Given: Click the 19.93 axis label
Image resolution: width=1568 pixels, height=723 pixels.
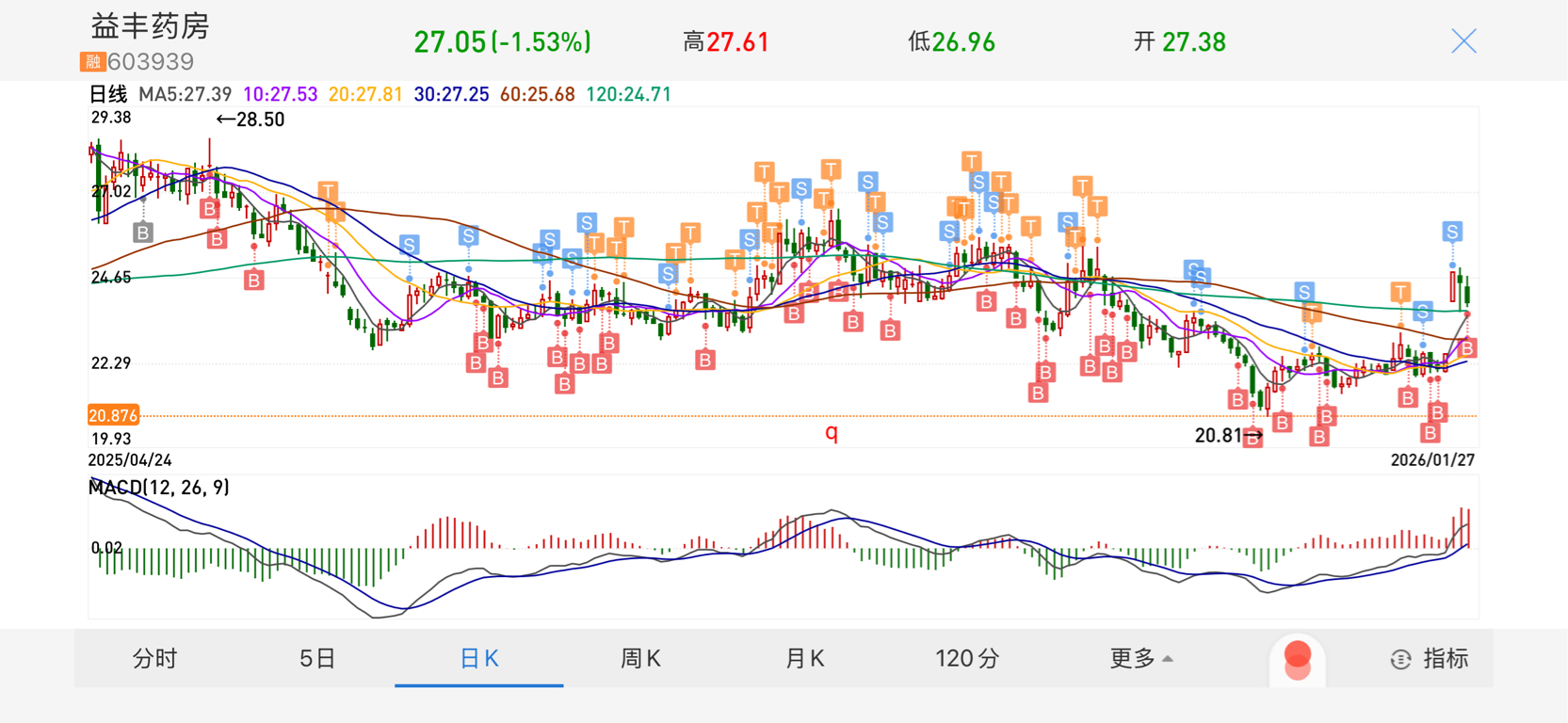Looking at the screenshot, I should 111,439.
